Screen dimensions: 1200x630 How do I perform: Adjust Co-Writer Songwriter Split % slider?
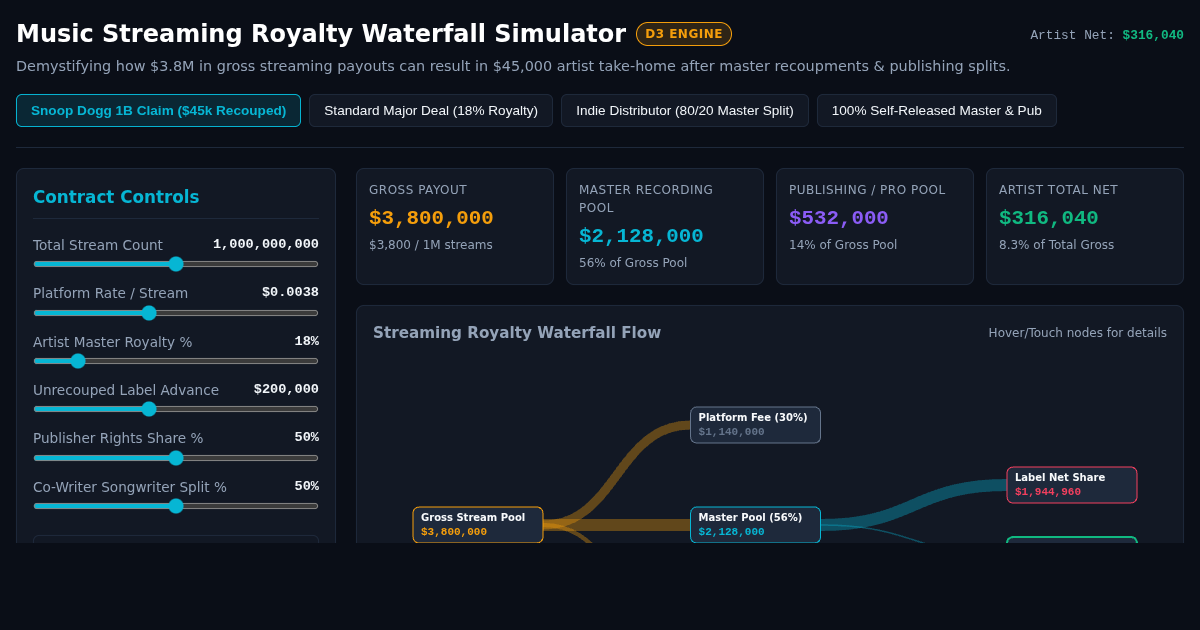[176, 506]
